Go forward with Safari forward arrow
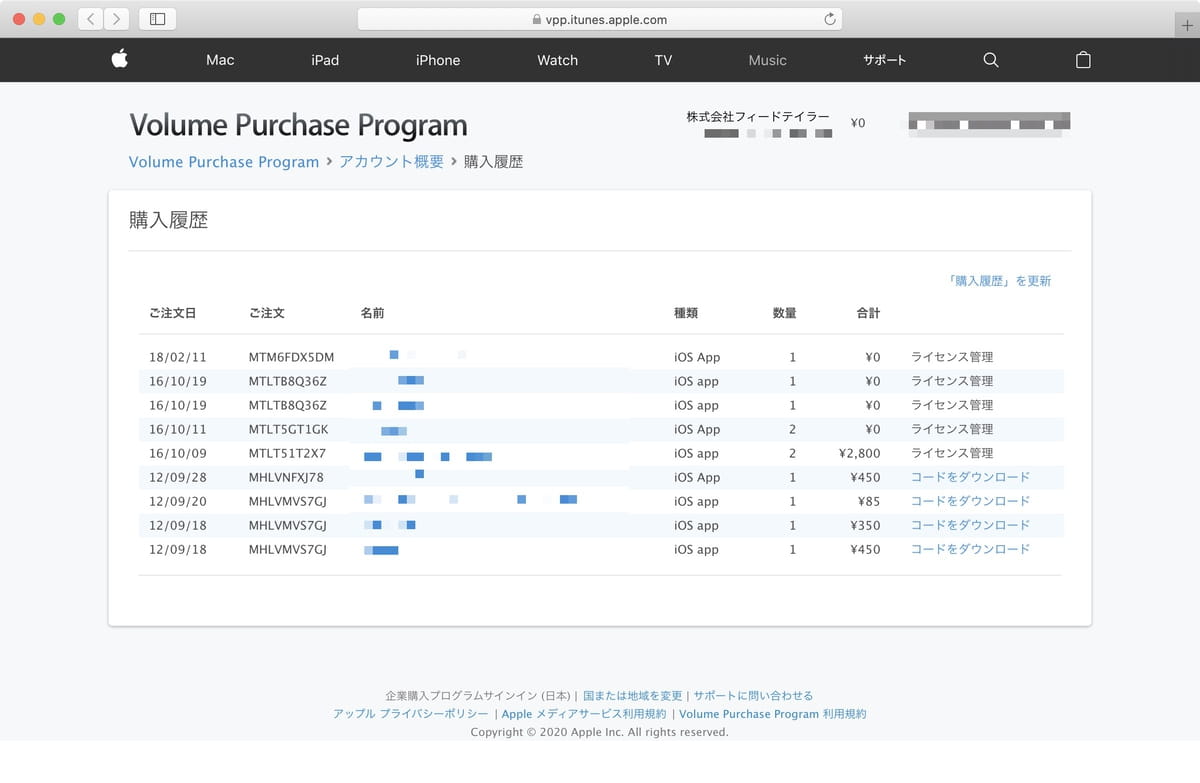The height and width of the screenshot is (783, 1200). (x=117, y=19)
